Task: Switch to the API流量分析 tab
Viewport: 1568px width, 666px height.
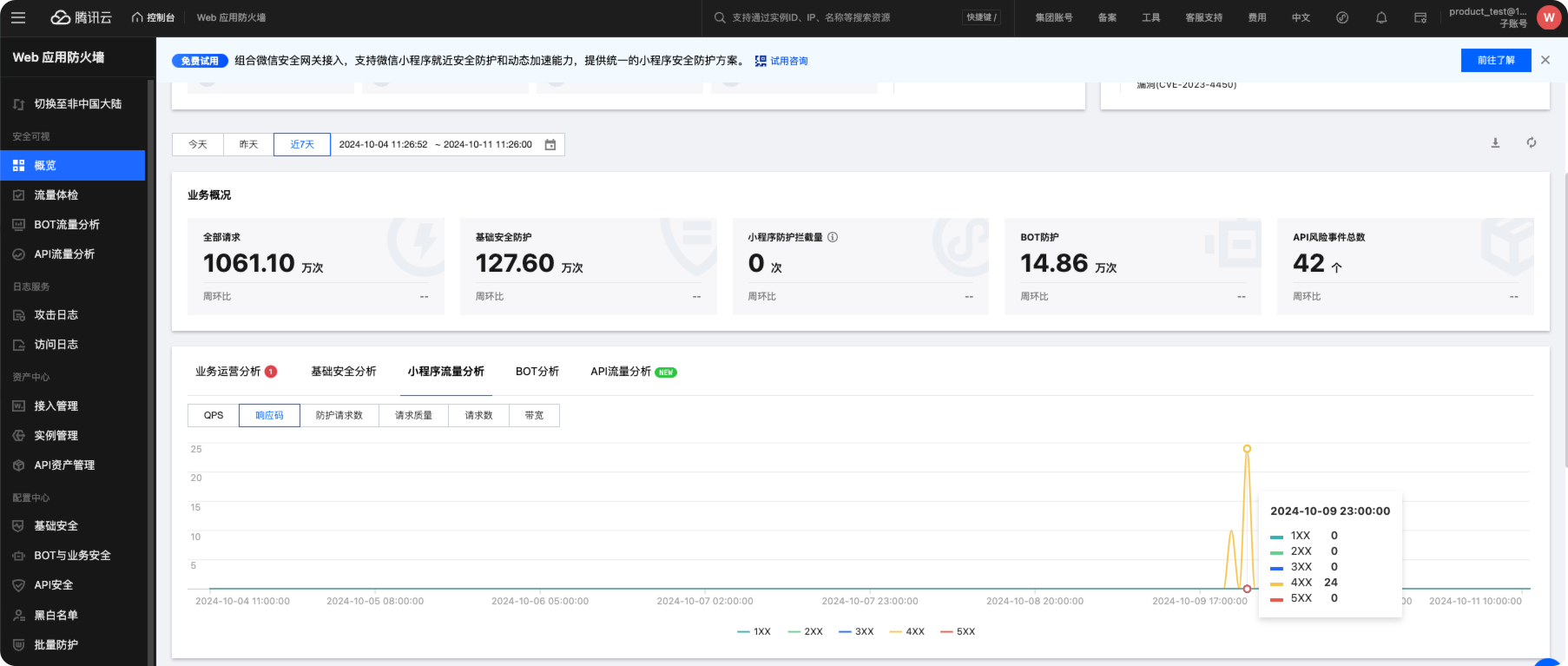Action: point(634,372)
